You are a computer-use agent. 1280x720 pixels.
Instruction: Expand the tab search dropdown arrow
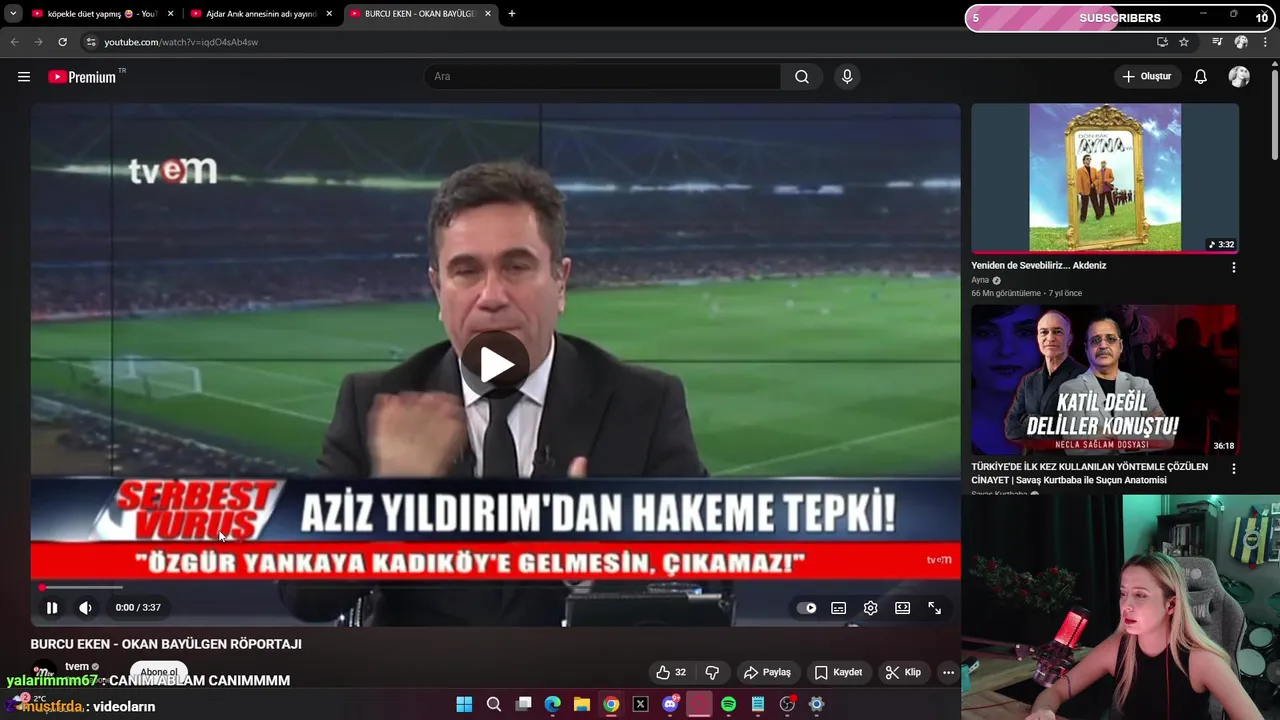click(13, 14)
